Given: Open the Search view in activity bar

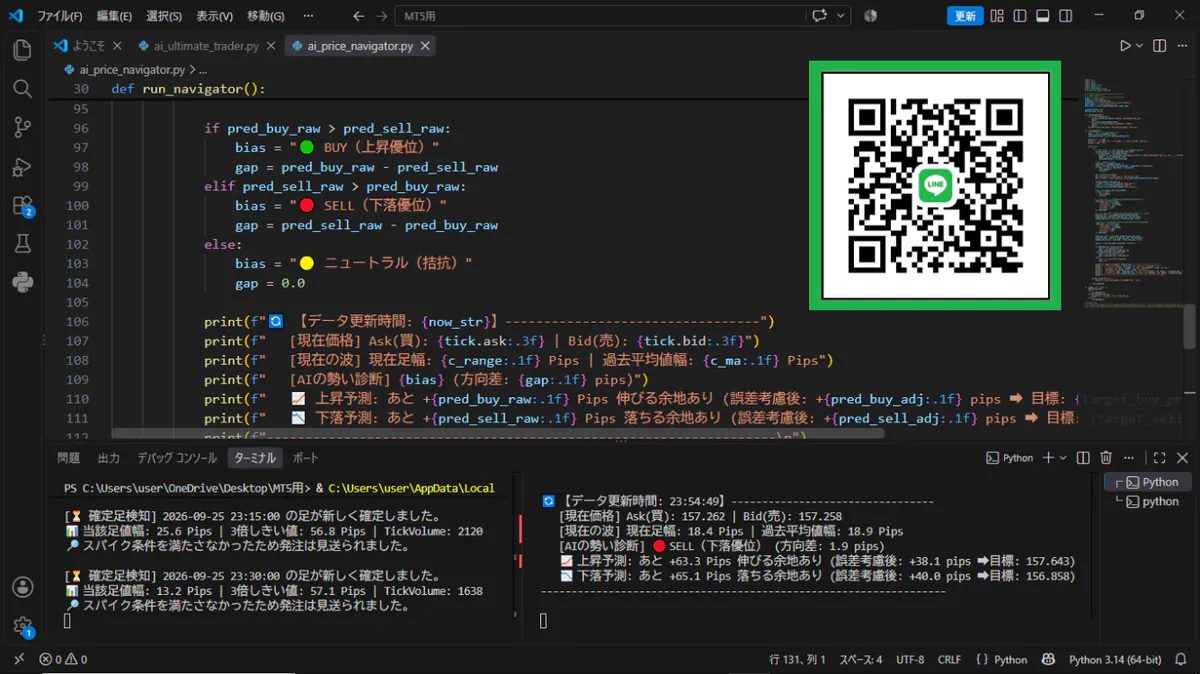Looking at the screenshot, I should [22, 89].
